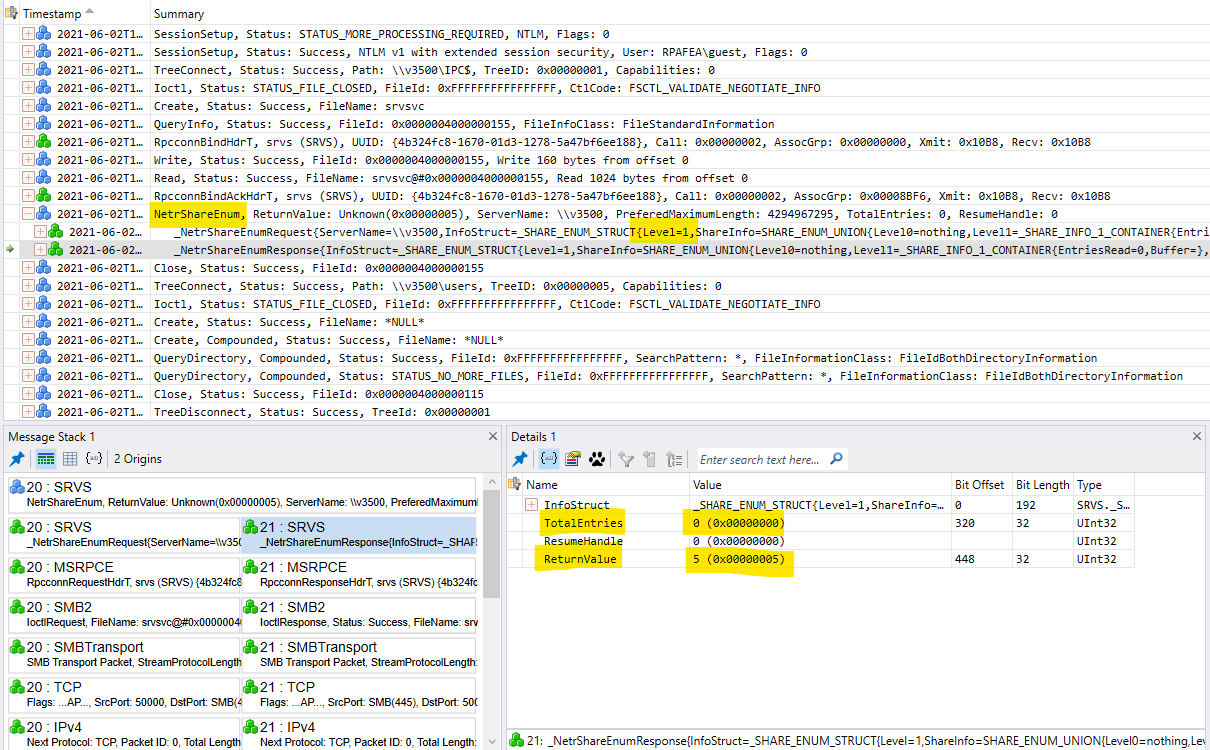
Task: Select the 20 : MSRPCE stack cell
Action: point(122,574)
